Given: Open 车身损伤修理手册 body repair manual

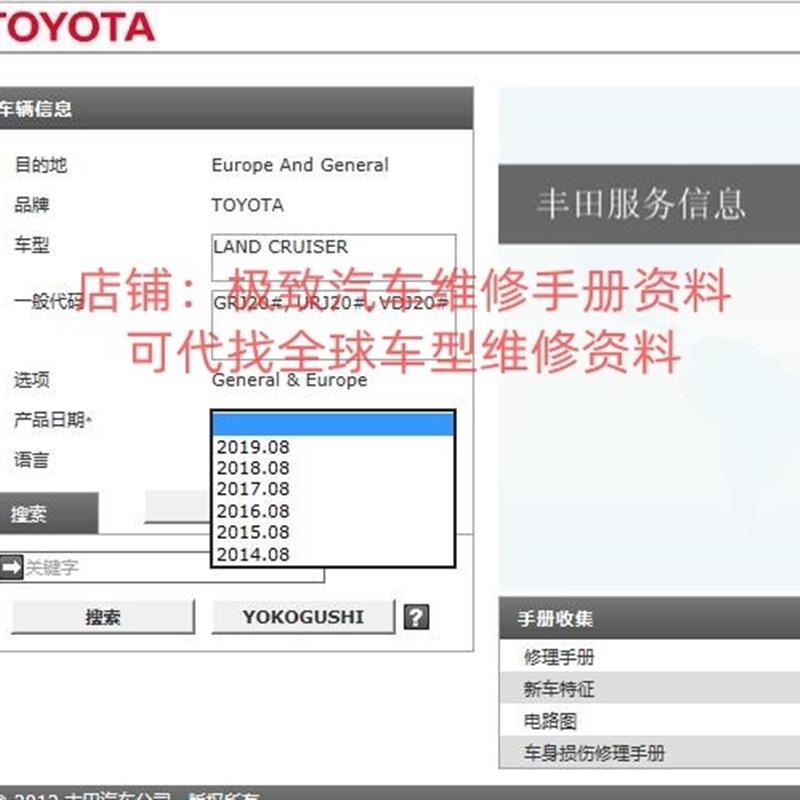Looking at the screenshot, I should click(x=649, y=752).
